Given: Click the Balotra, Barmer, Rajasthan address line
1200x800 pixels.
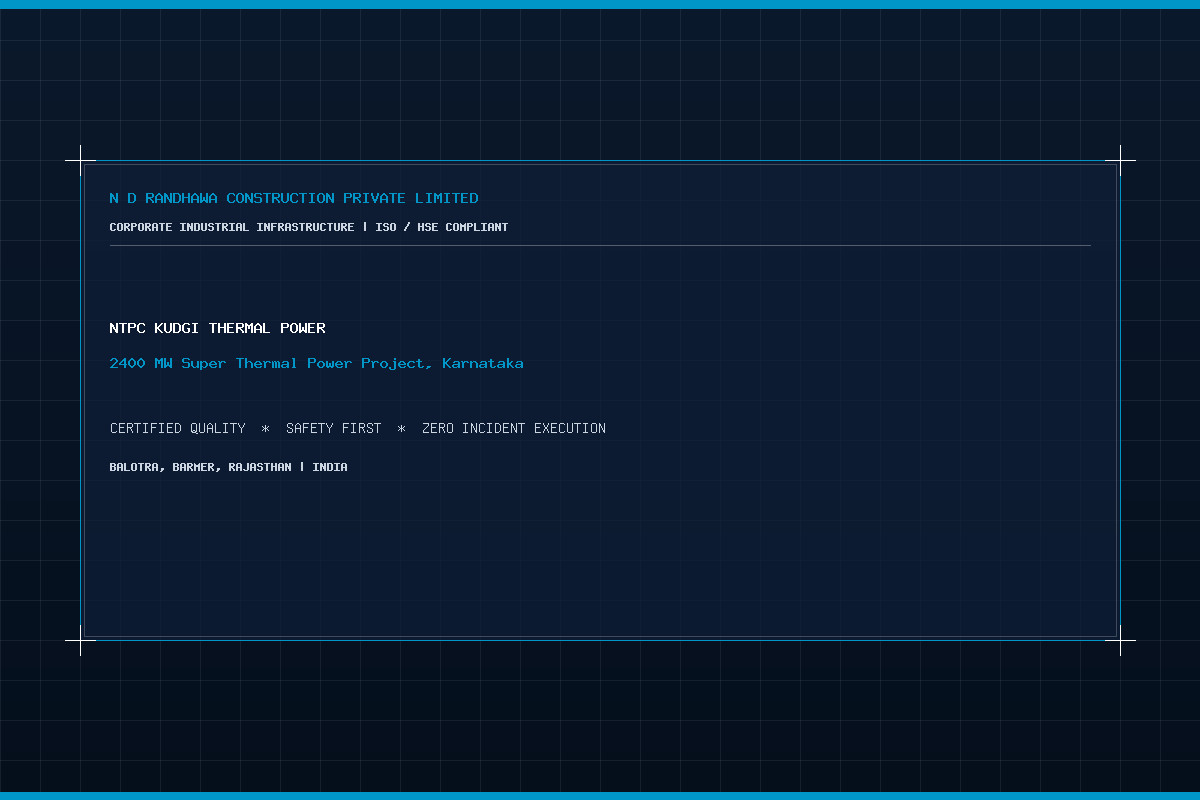Looking at the screenshot, I should (229, 467).
